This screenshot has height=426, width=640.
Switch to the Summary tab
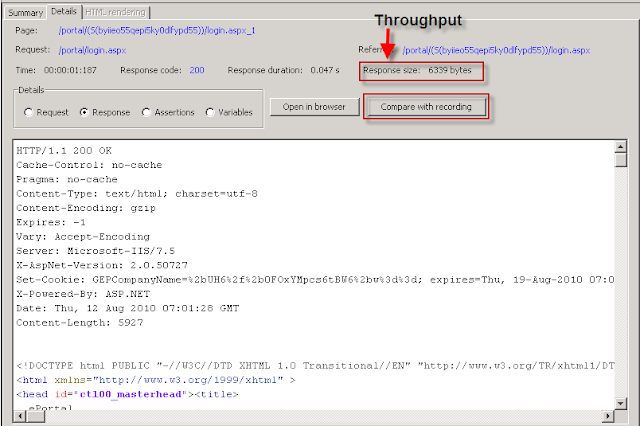coord(25,13)
